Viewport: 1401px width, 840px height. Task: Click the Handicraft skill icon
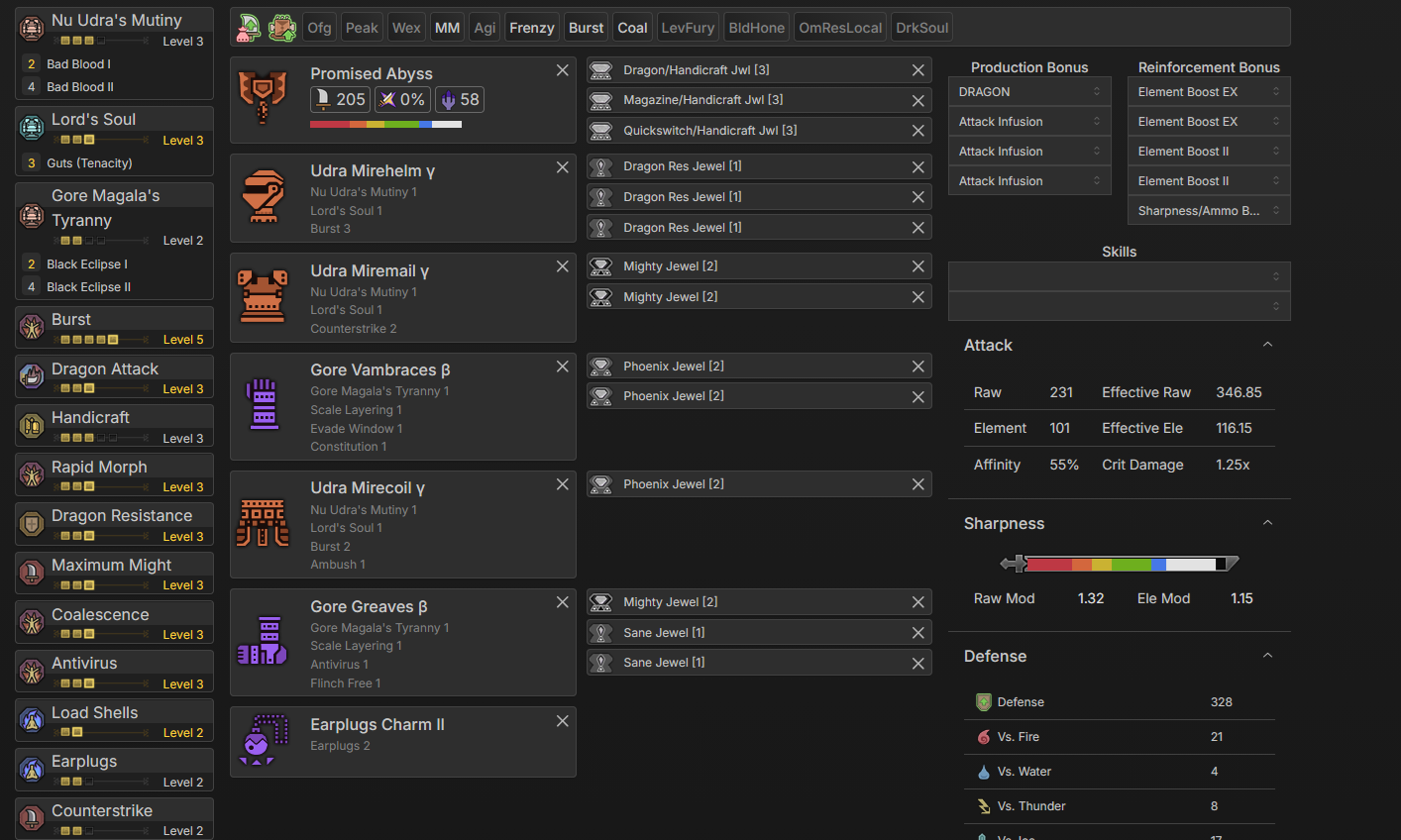pyautogui.click(x=32, y=426)
